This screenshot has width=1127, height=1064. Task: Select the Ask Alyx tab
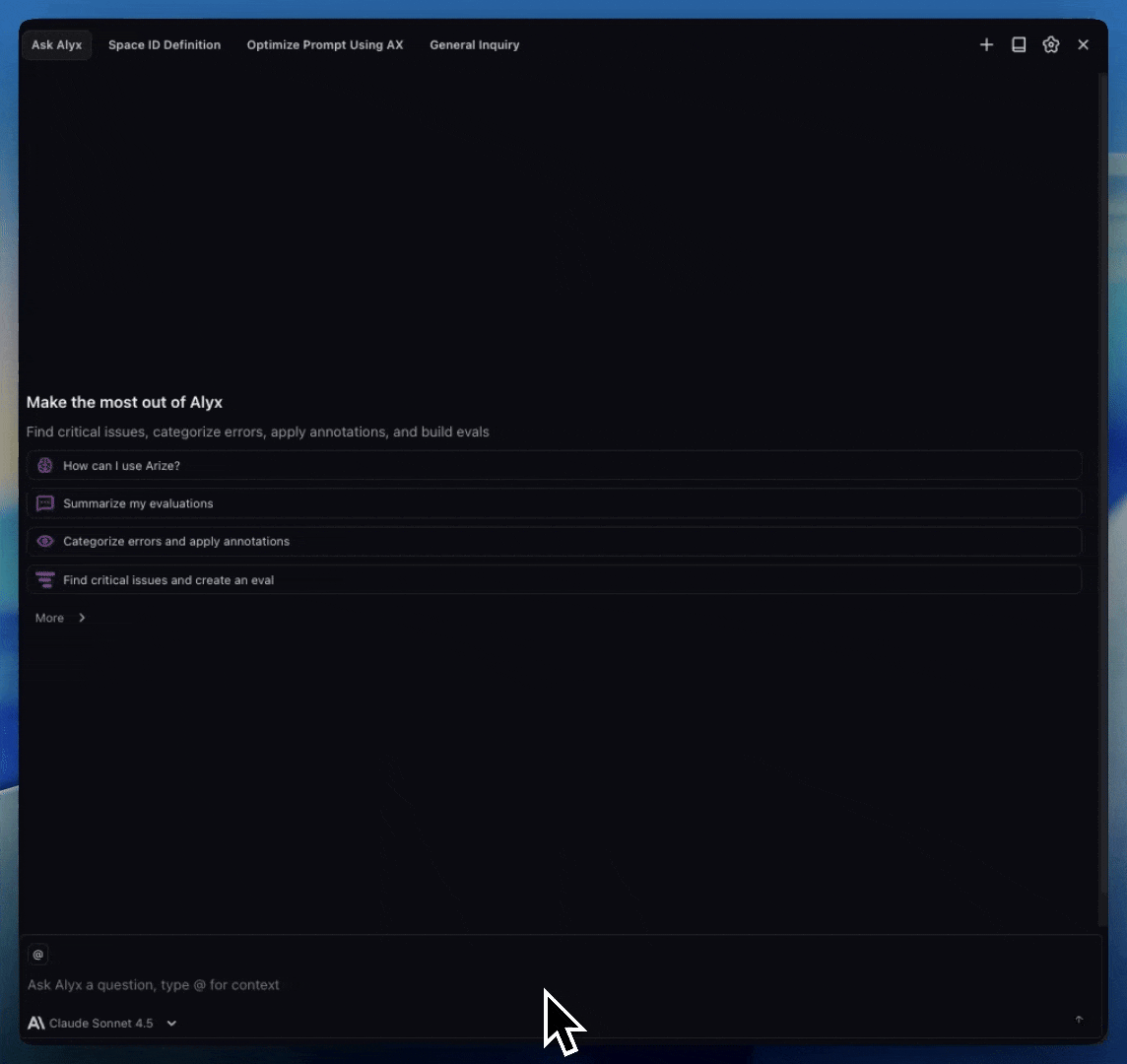pos(56,44)
